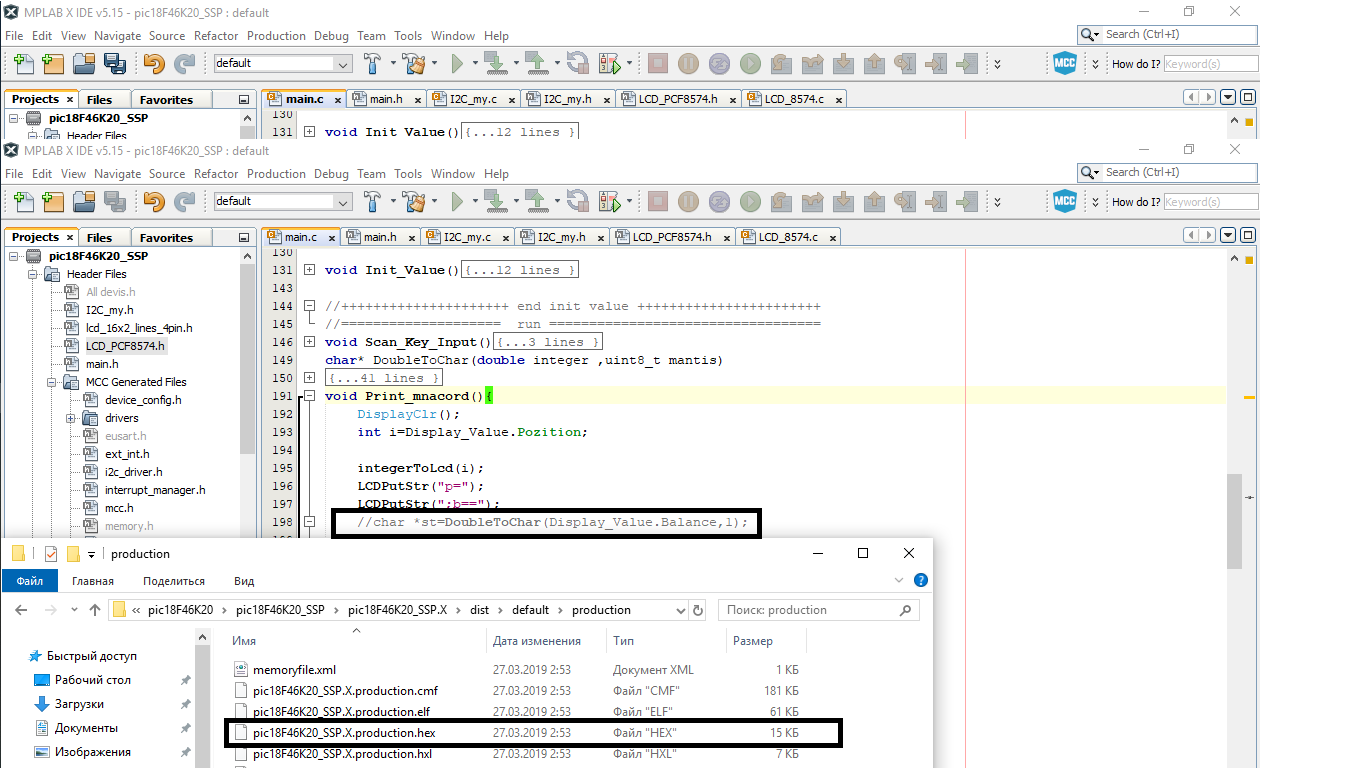Click Explorer Back arrow
This screenshot has width=1366, height=768.
click(22, 610)
